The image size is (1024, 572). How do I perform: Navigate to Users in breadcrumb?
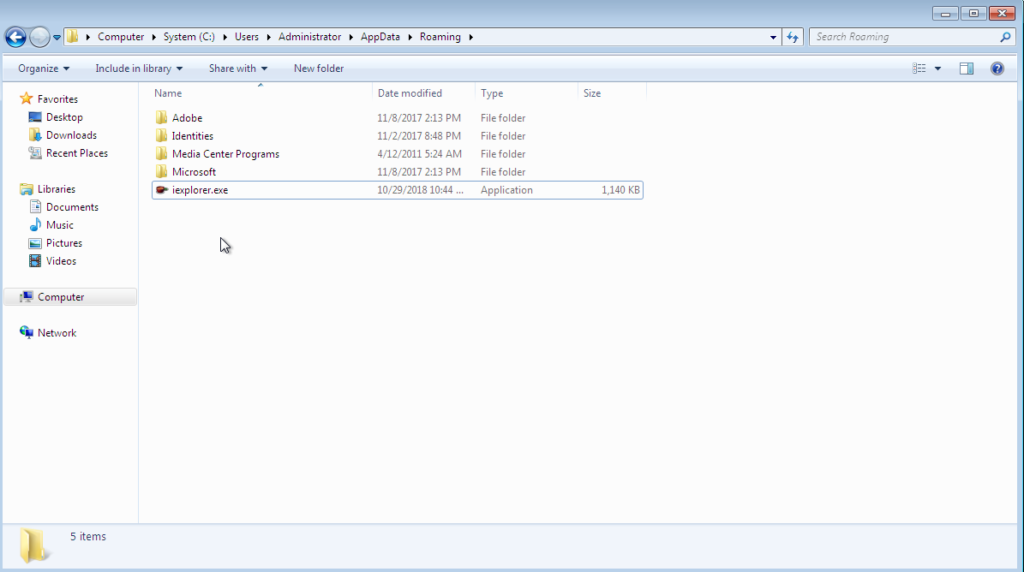[247, 37]
